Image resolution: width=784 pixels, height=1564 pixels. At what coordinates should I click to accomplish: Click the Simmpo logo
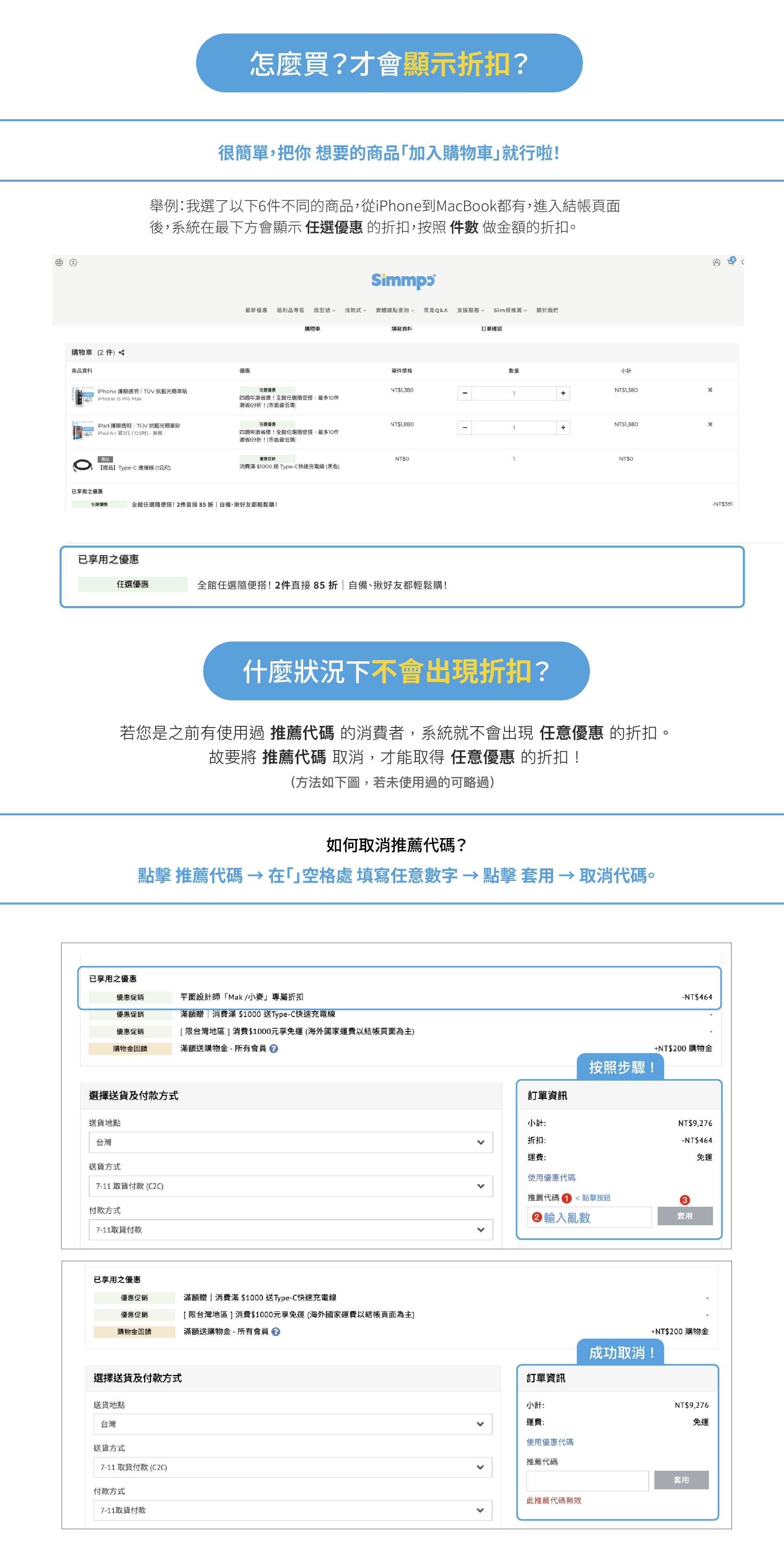pyautogui.click(x=403, y=280)
